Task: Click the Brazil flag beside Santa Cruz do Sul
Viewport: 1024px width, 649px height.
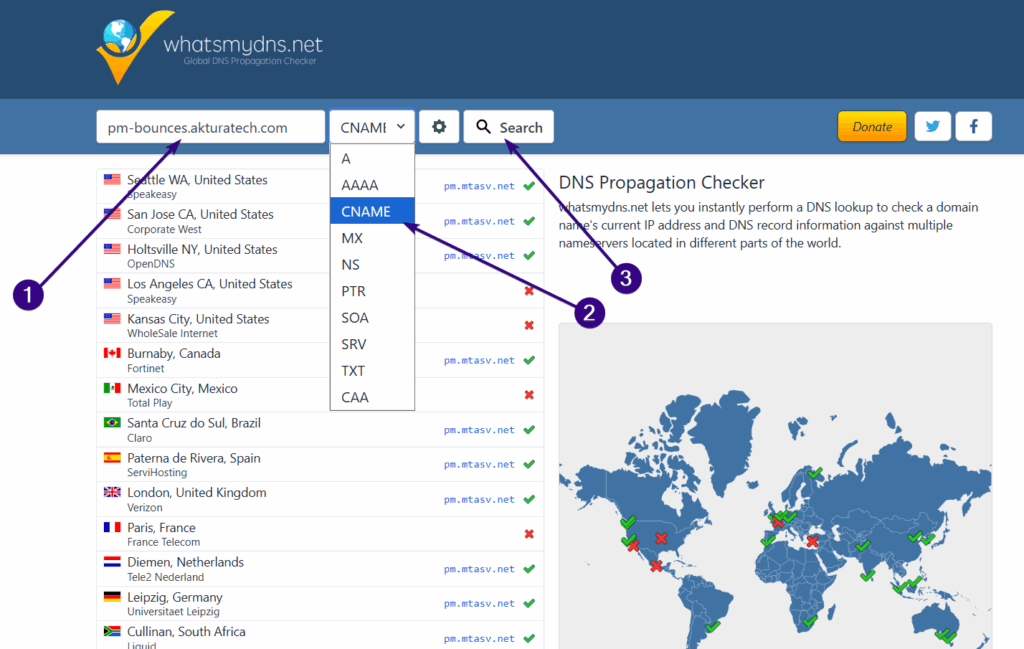Action: [112, 423]
